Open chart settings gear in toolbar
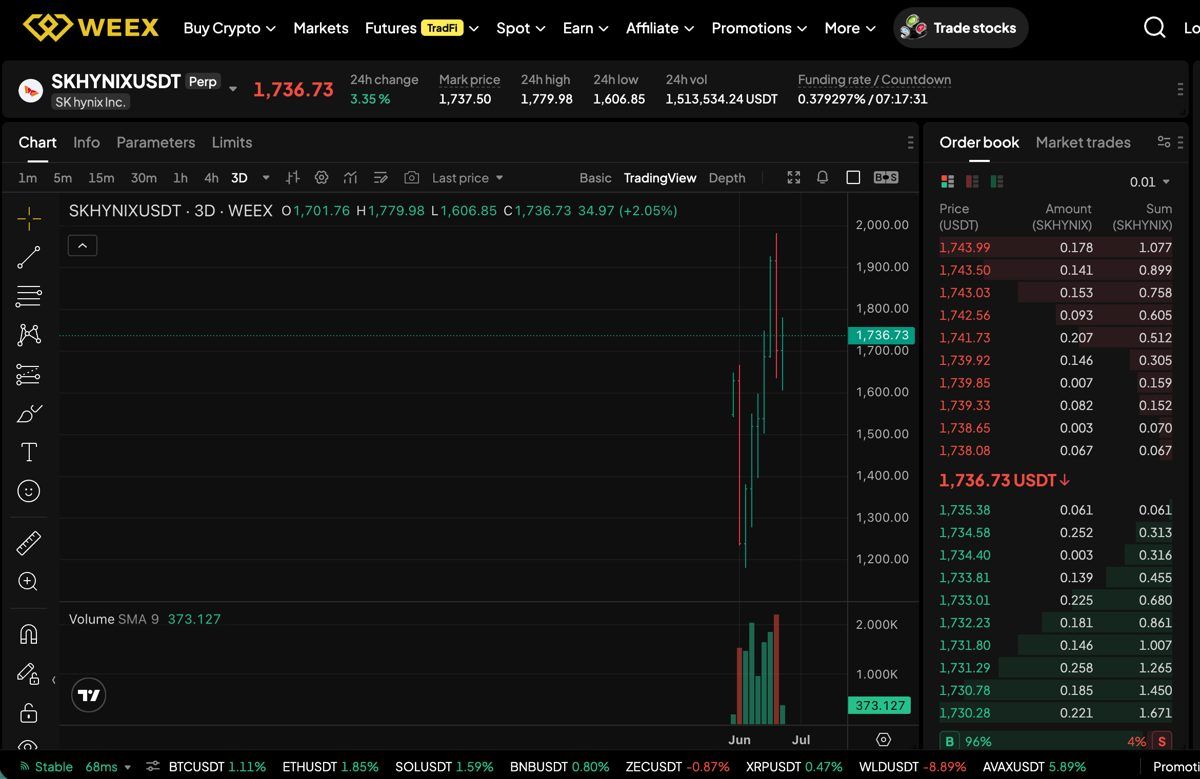This screenshot has height=779, width=1200. [x=321, y=178]
